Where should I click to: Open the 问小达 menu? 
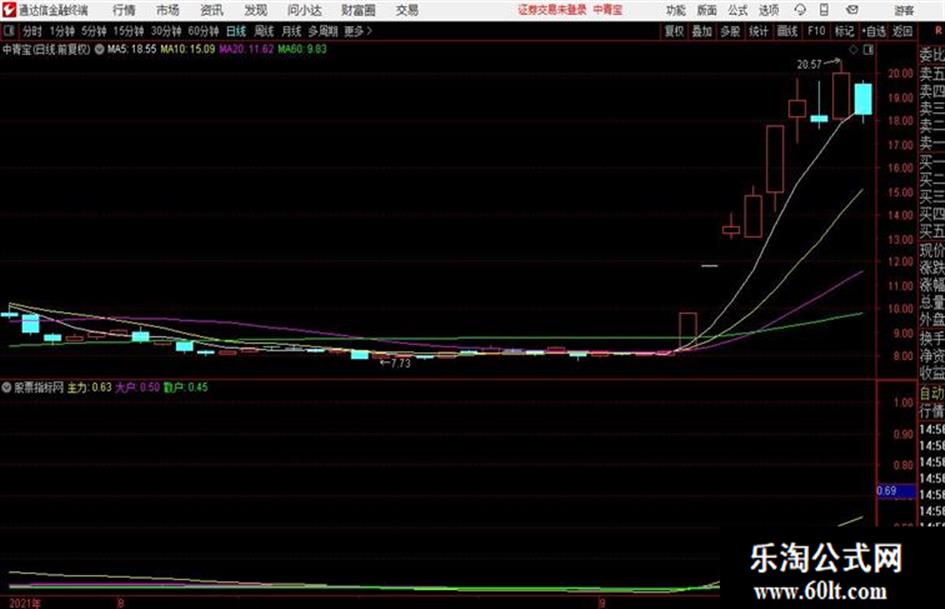[304, 10]
